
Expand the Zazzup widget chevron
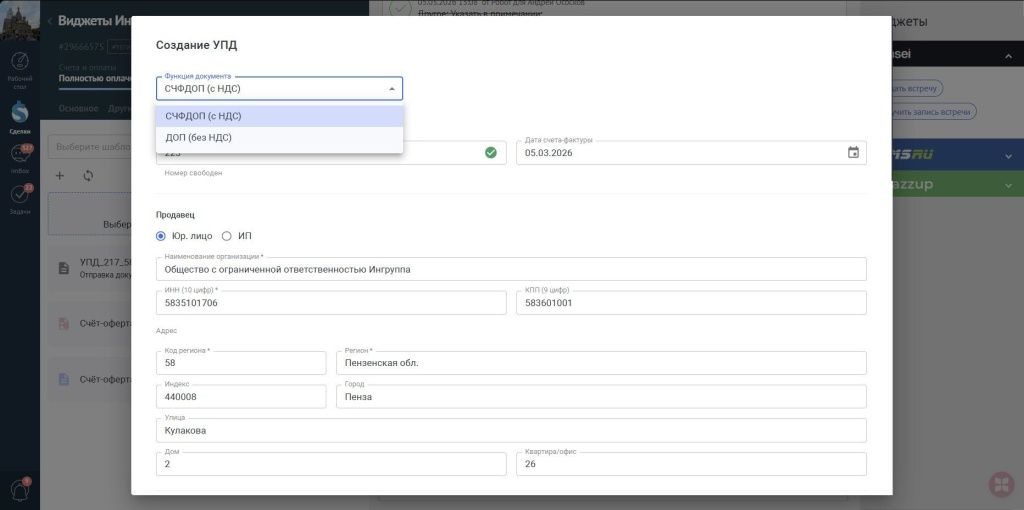[x=1008, y=185]
